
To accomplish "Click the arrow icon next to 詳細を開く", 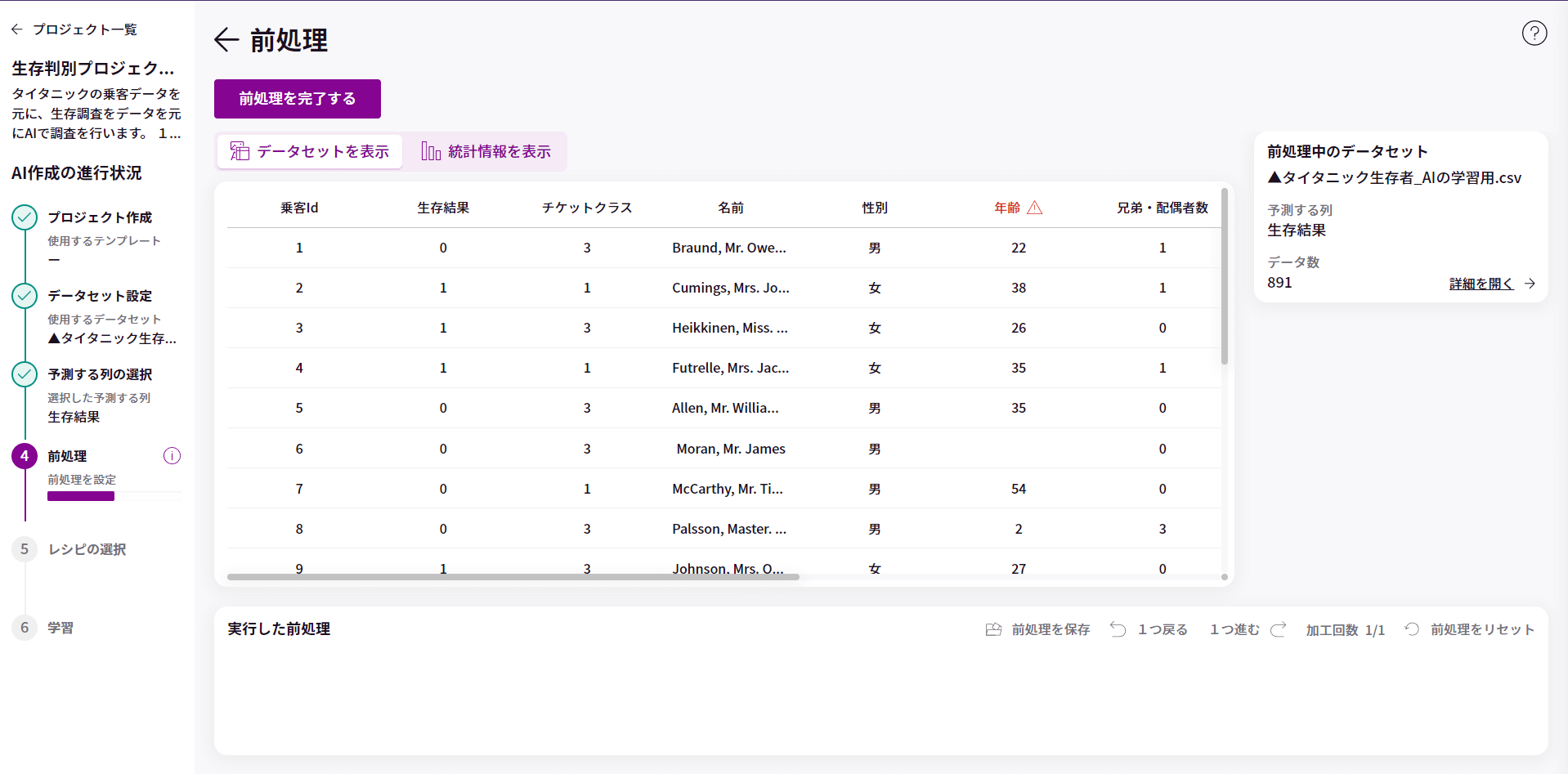I will (x=1530, y=284).
